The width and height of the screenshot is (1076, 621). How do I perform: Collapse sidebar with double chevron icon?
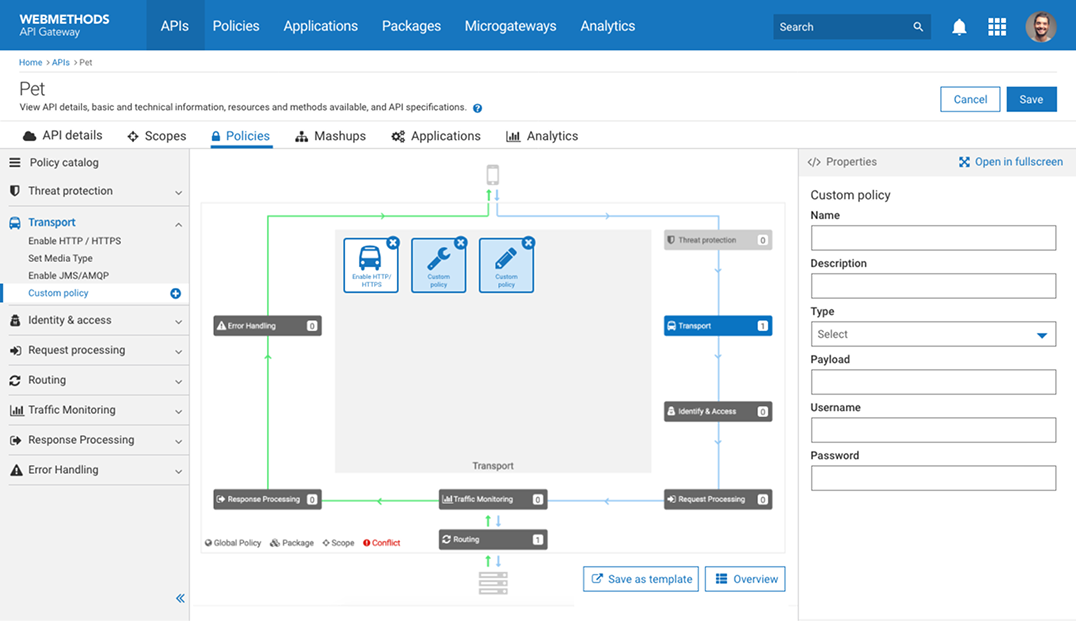pyautogui.click(x=180, y=598)
